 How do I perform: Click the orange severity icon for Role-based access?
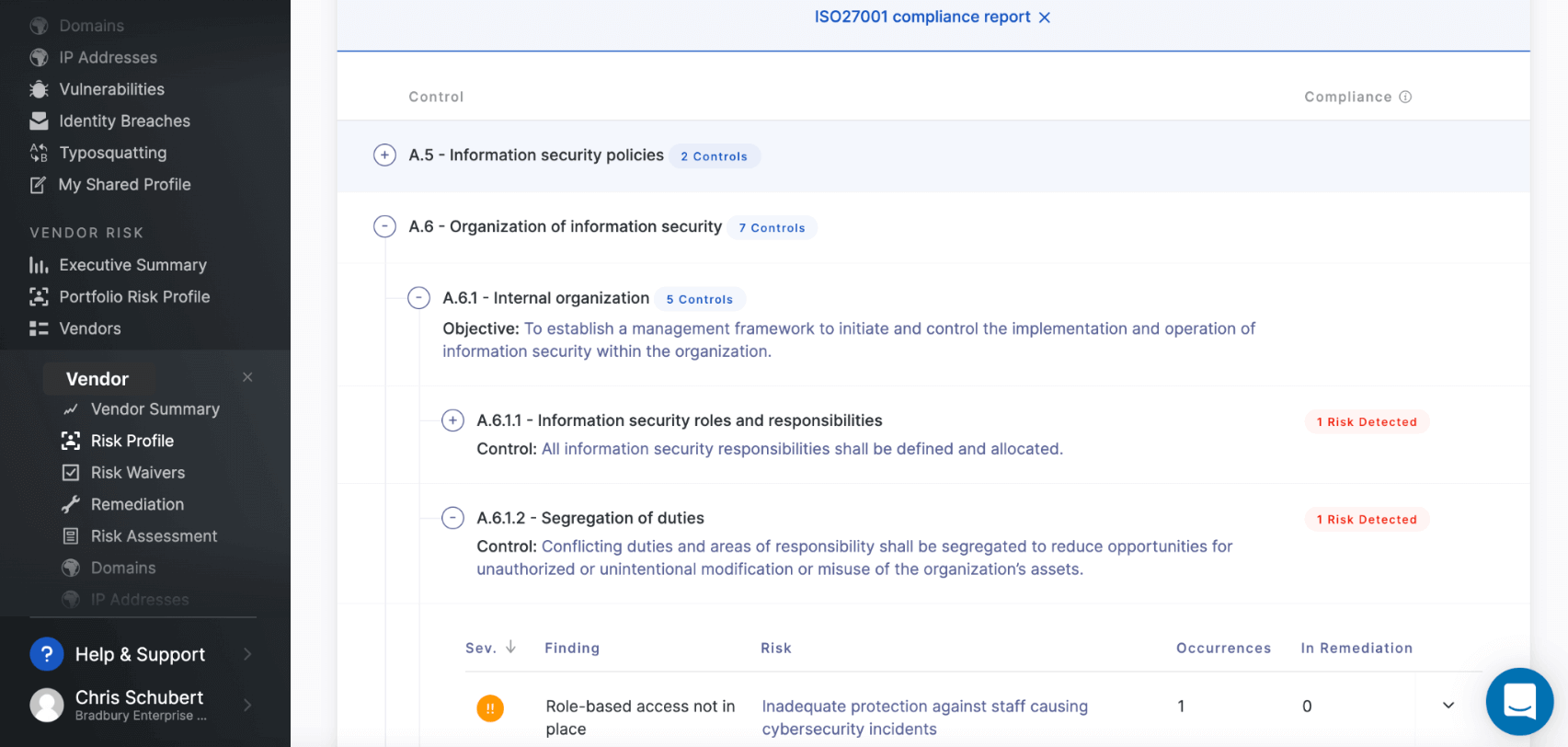tap(490, 708)
